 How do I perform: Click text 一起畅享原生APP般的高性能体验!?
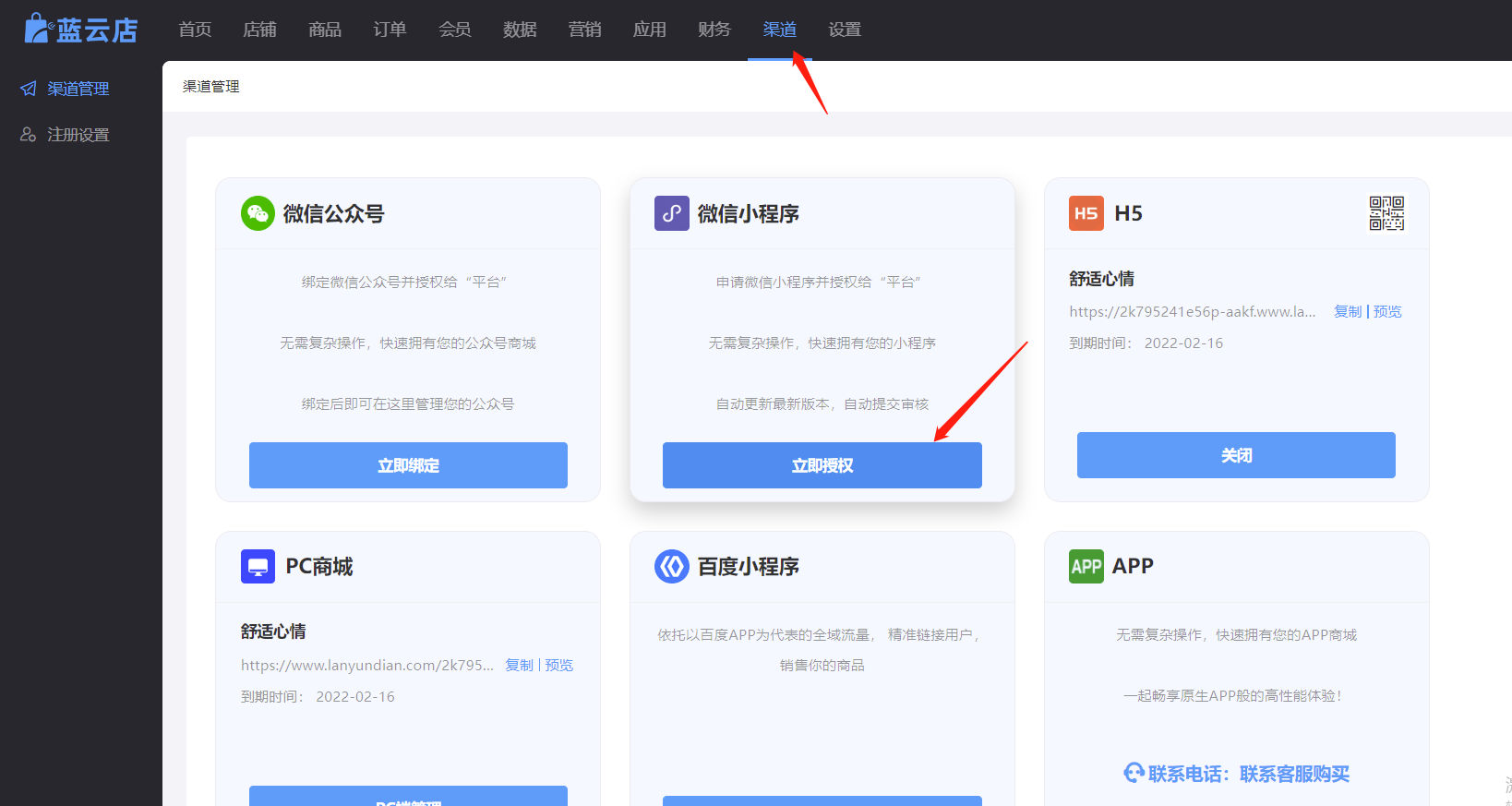click(x=1234, y=696)
